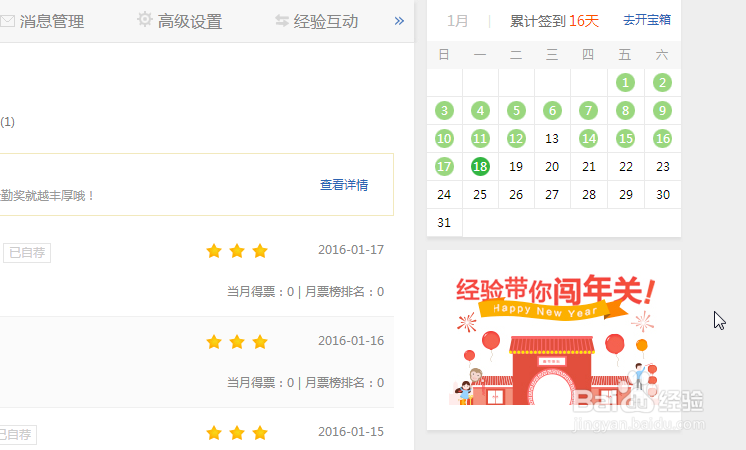This screenshot has width=746, height=450.
Task: Click day 19 on the calendar
Action: point(516,166)
